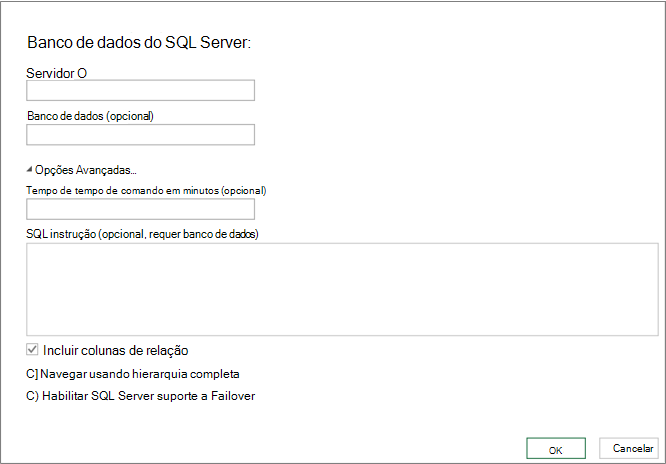Click inside the SQL instrução text area
This screenshot has height=464, width=666.
click(x=342, y=289)
